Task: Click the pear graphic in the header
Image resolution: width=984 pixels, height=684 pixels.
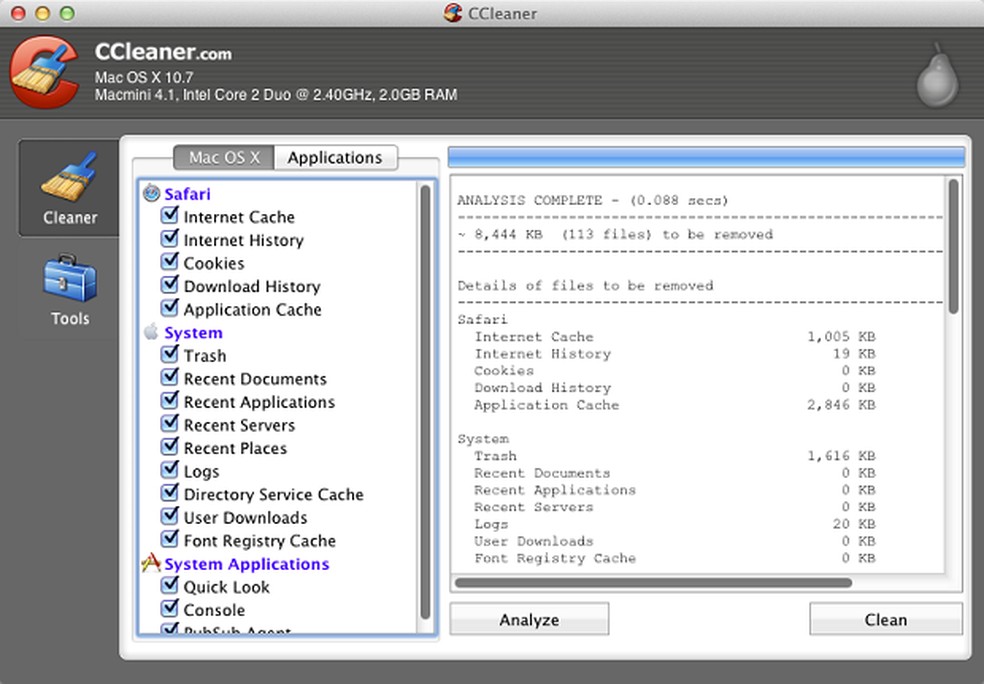Action: (x=936, y=77)
